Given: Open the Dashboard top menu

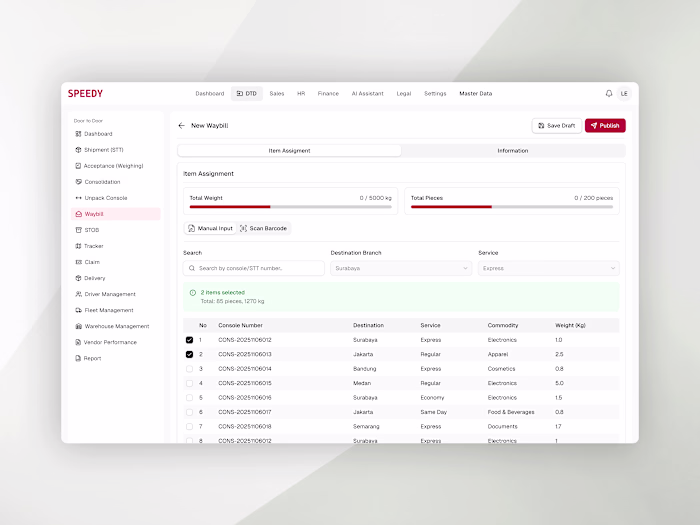Looking at the screenshot, I should pyautogui.click(x=210, y=94).
